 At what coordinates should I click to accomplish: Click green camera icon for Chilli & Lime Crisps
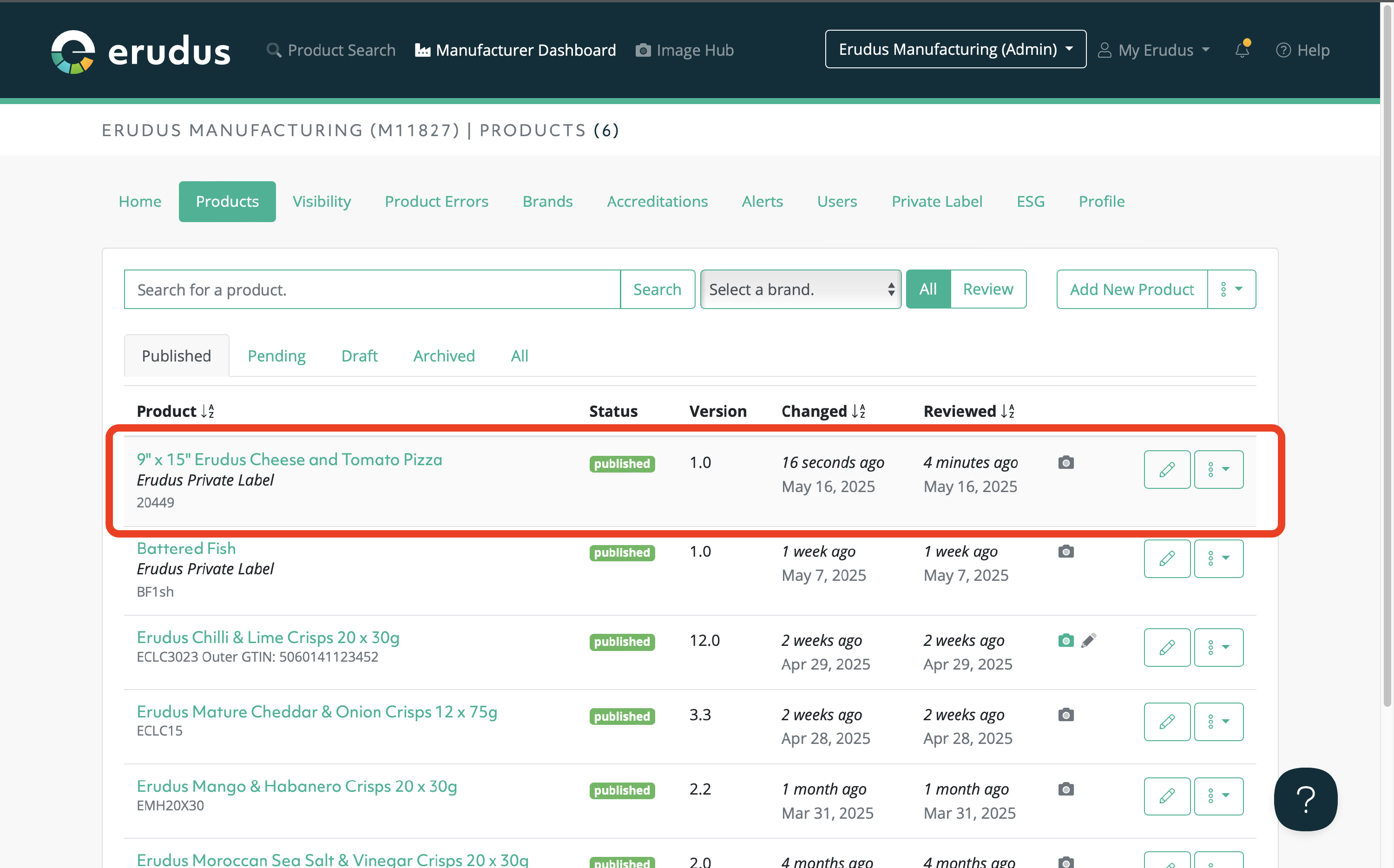[x=1066, y=641]
